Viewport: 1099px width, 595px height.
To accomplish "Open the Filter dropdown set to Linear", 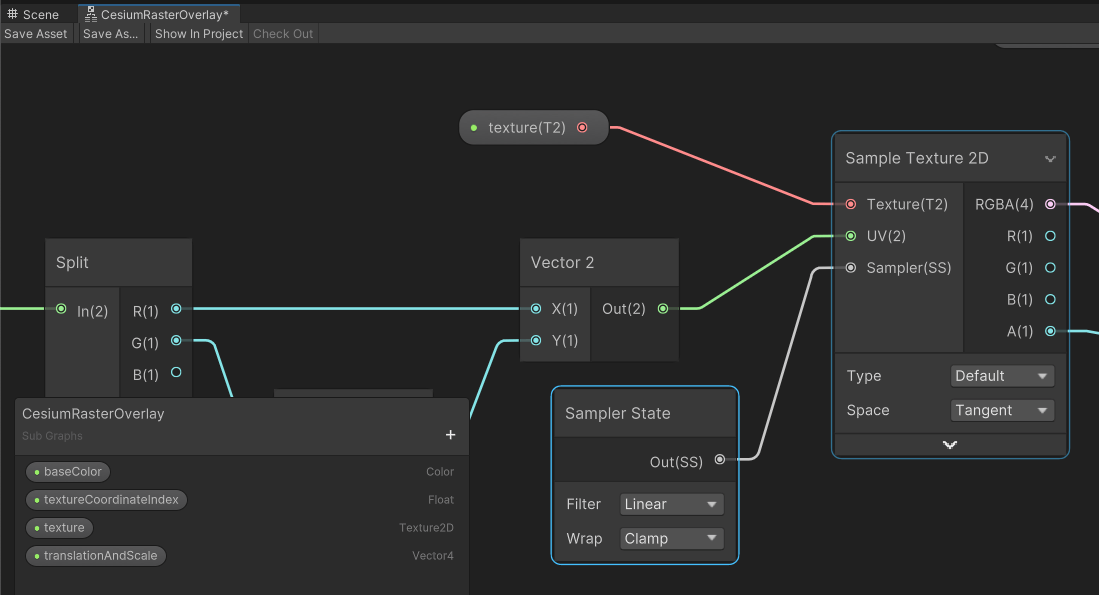I will 671,505.
